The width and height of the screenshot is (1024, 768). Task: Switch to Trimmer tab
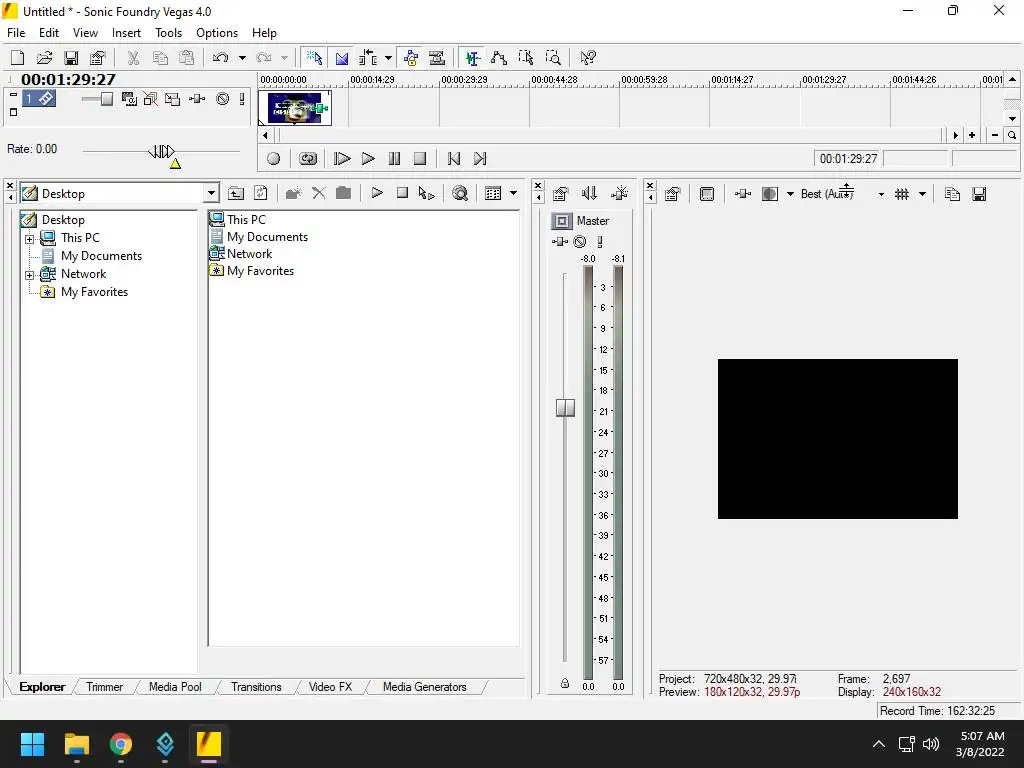click(104, 687)
